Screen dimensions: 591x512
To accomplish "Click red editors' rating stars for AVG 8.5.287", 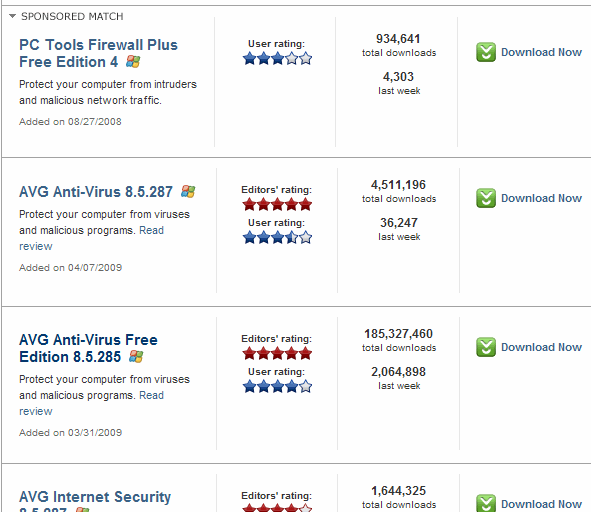I will click(277, 205).
